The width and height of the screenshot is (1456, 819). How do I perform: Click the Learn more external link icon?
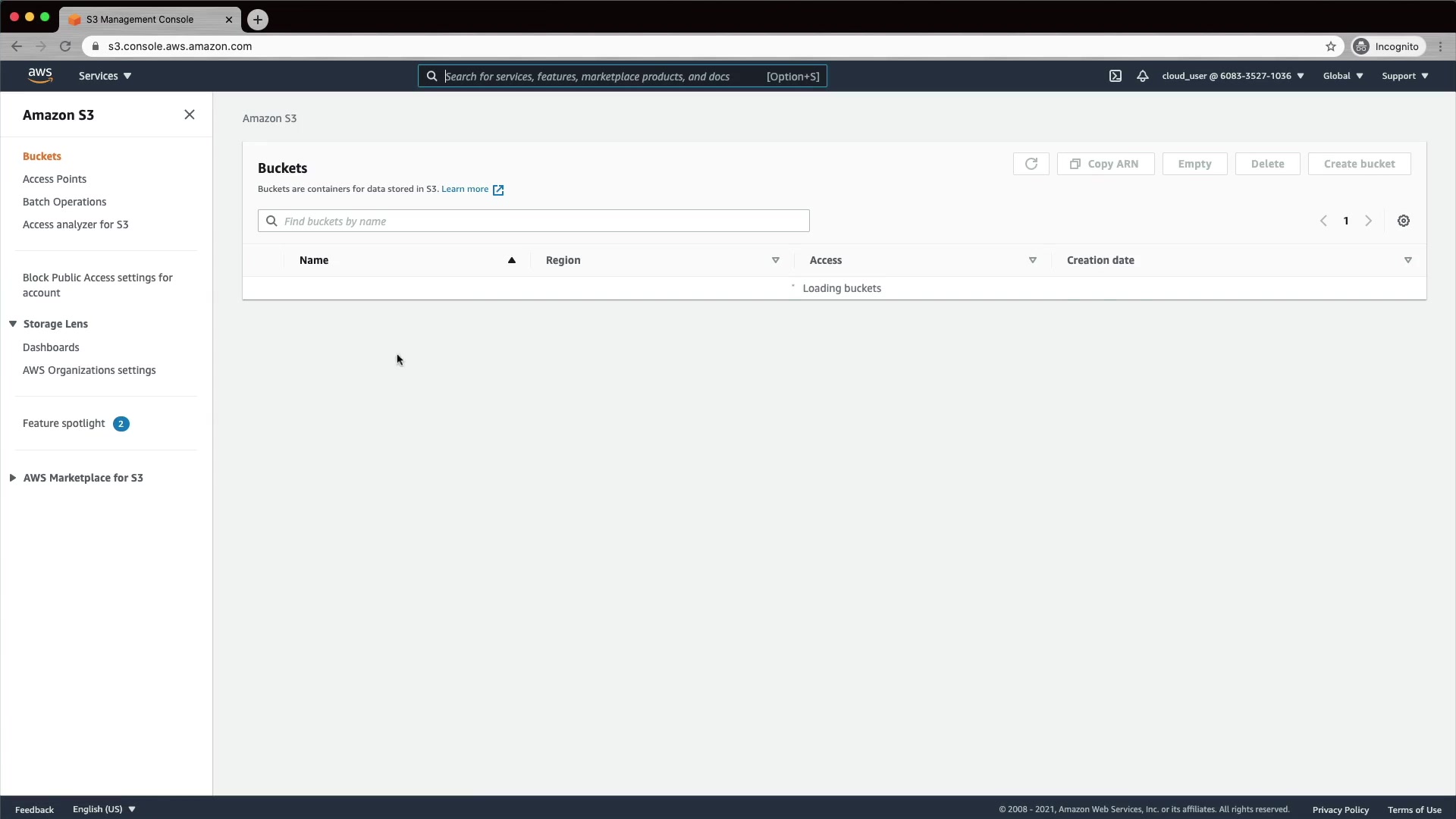point(498,190)
